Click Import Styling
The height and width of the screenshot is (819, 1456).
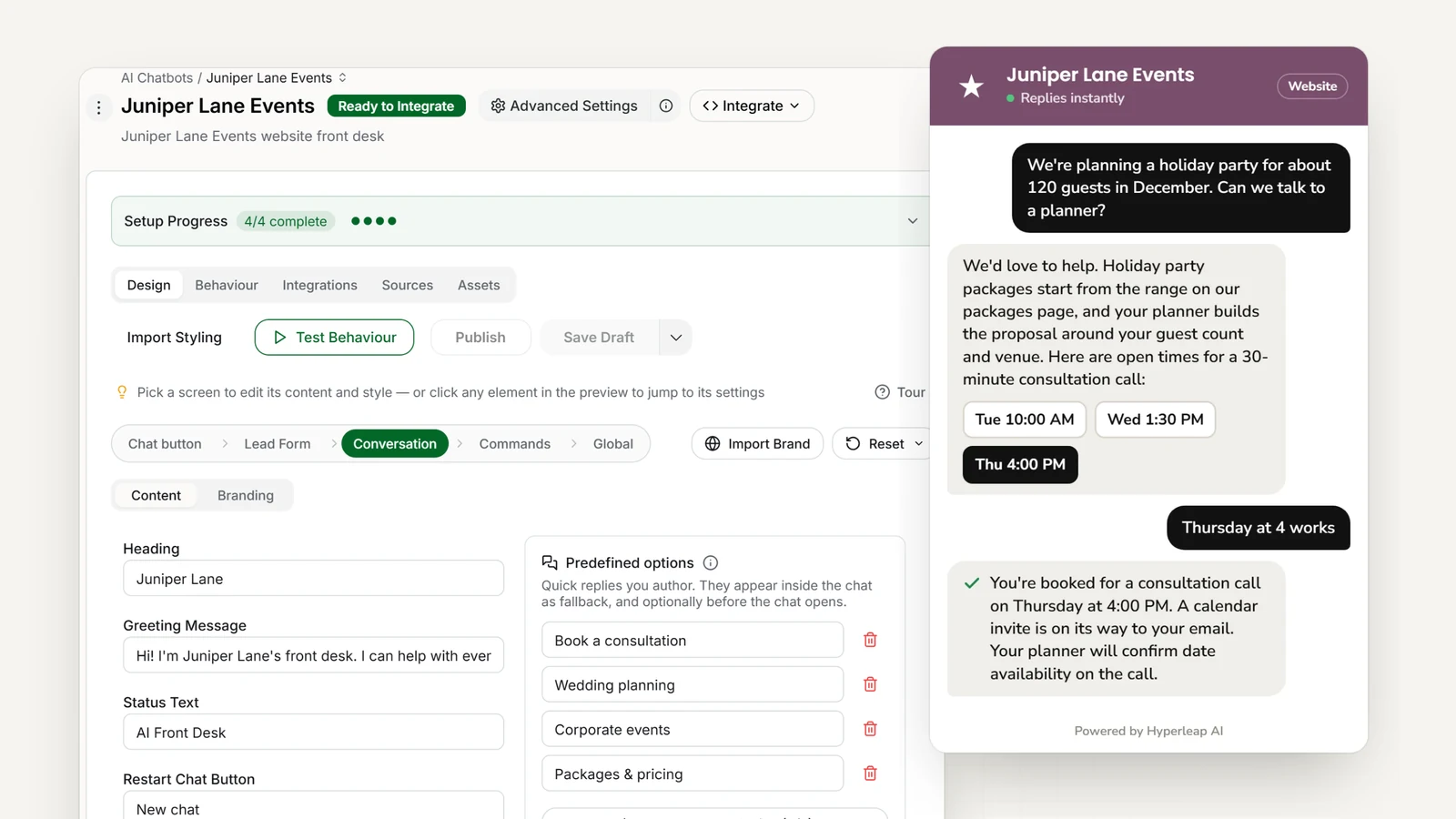click(175, 338)
